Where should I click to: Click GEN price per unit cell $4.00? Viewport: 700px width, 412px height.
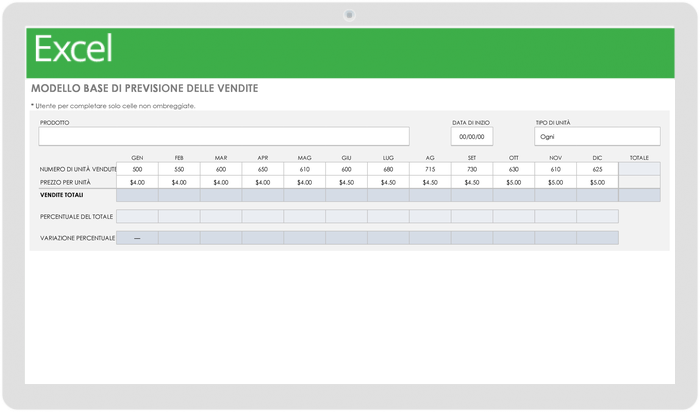137,182
